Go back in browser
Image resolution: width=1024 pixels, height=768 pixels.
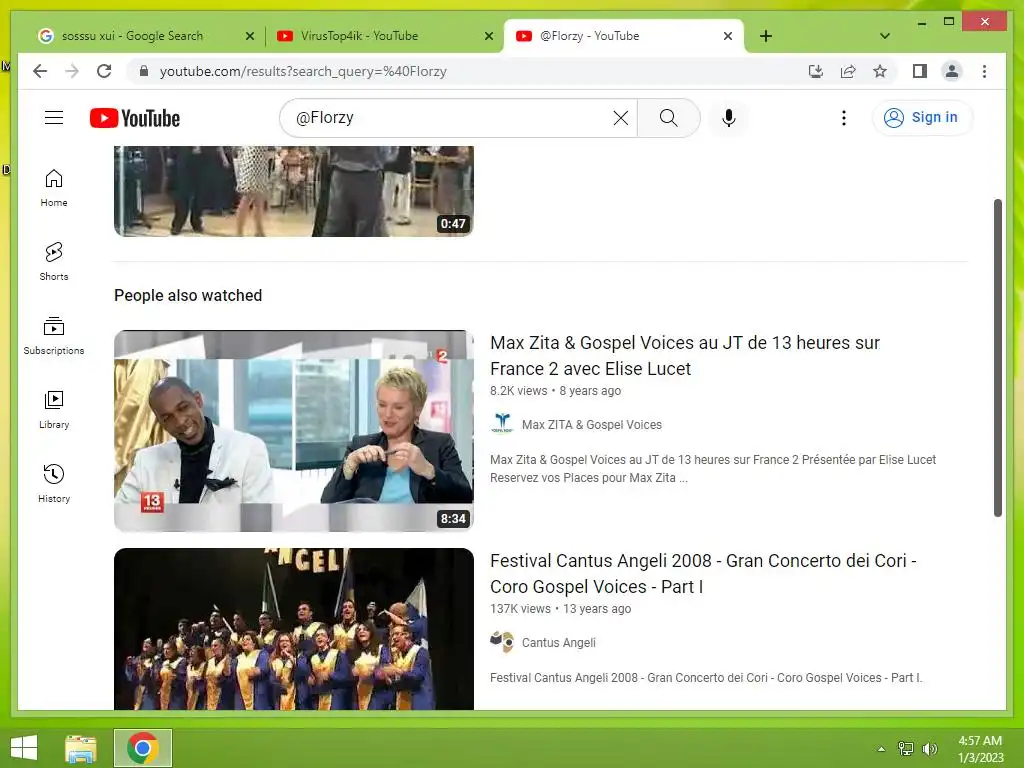tap(40, 71)
